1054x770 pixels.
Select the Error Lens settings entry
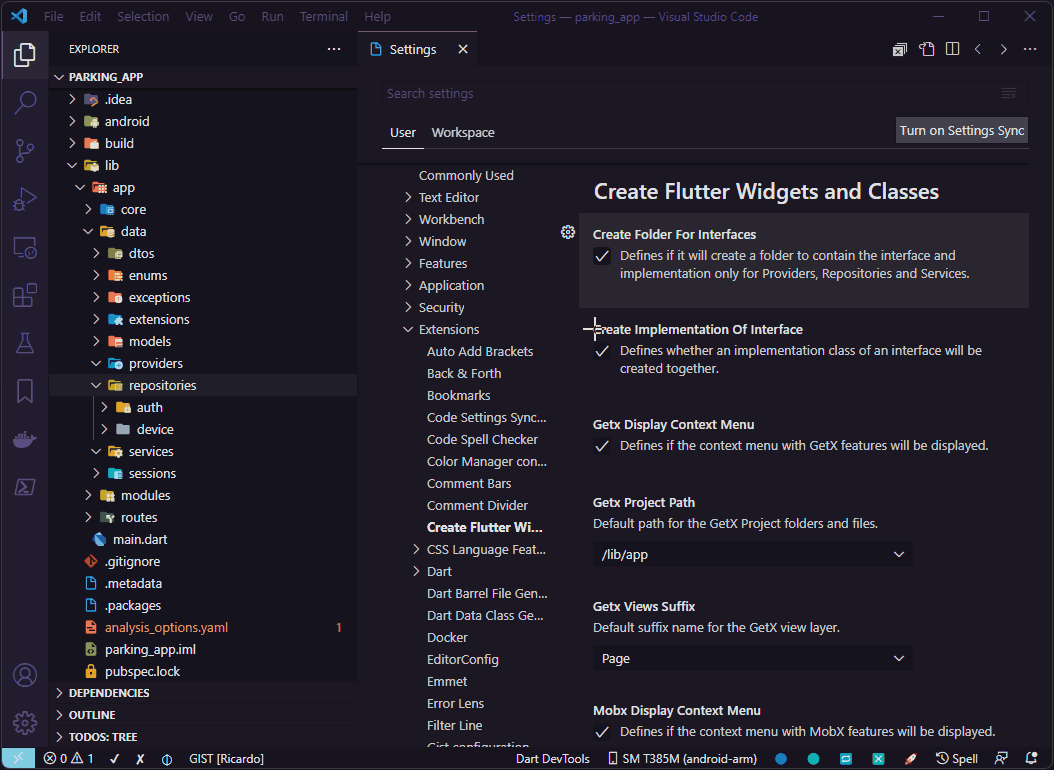point(455,703)
